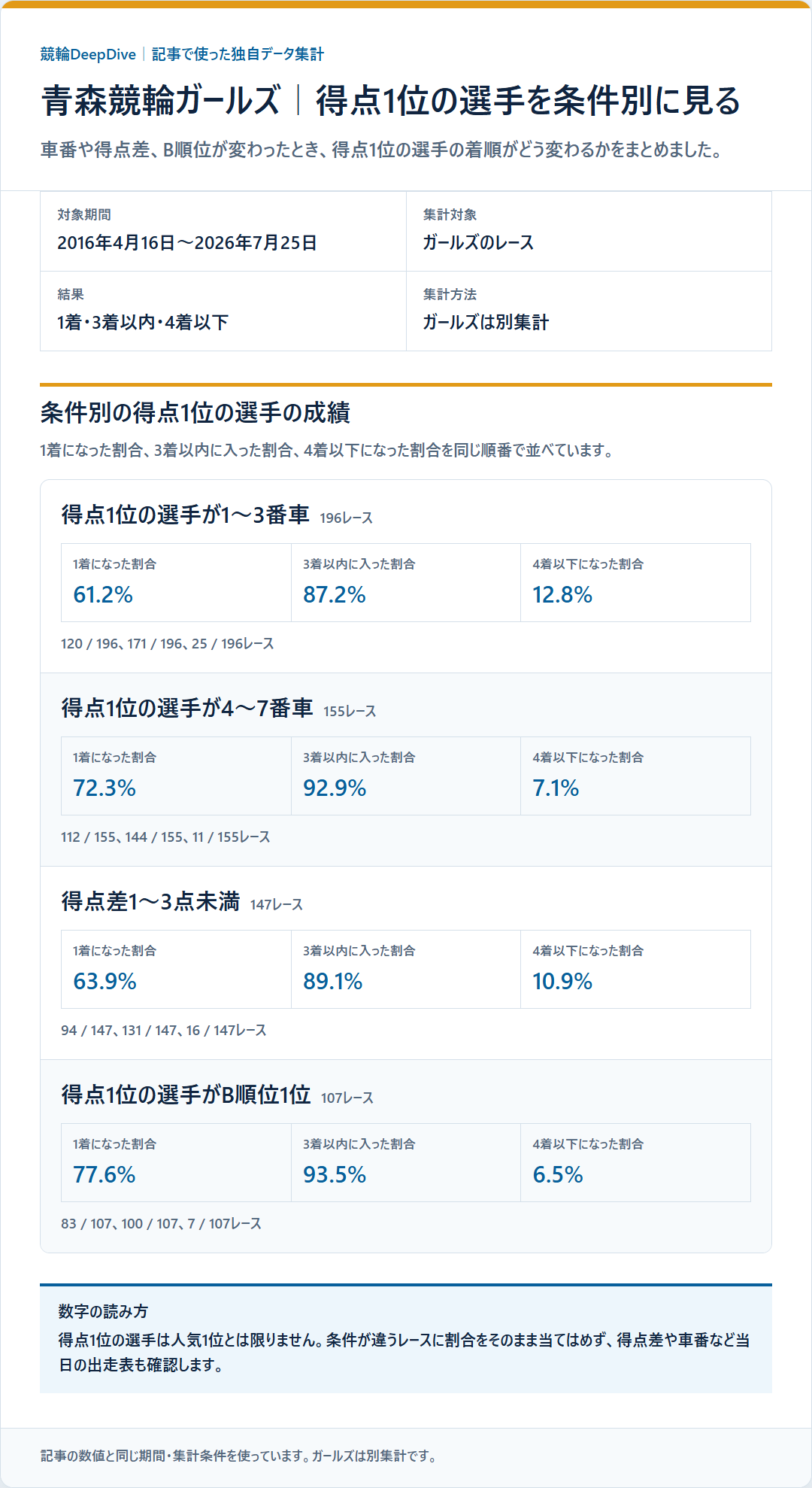Select the 記事で使った独自データ集計 label
Image resolution: width=812 pixels, height=1488 pixels.
click(x=238, y=54)
